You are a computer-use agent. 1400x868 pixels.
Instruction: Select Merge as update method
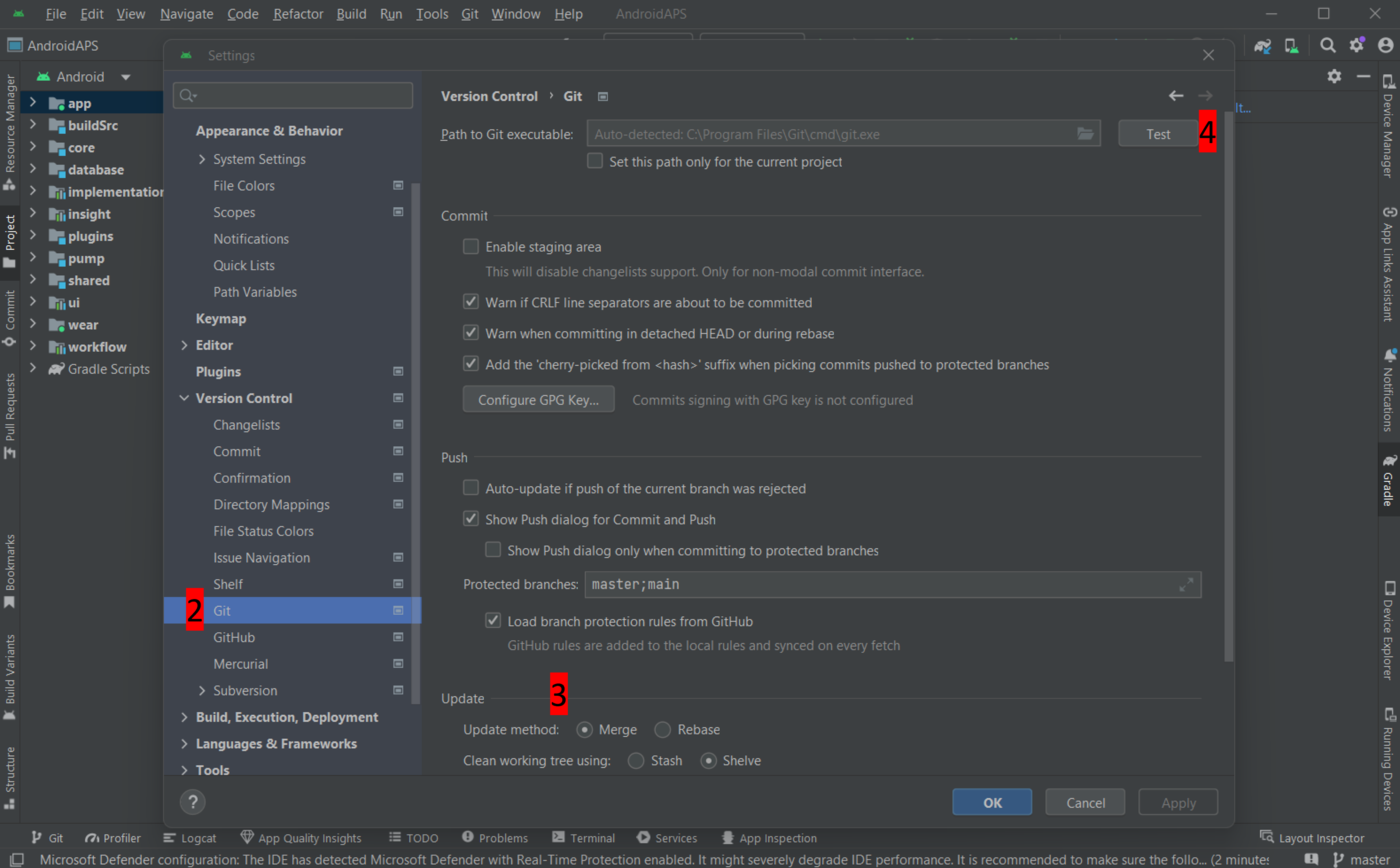(584, 730)
